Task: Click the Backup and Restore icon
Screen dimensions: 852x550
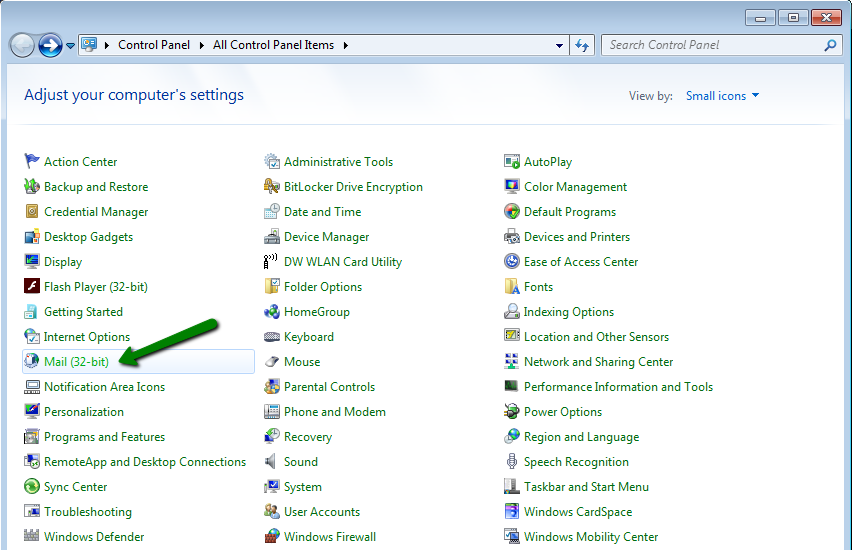Action: coord(32,186)
